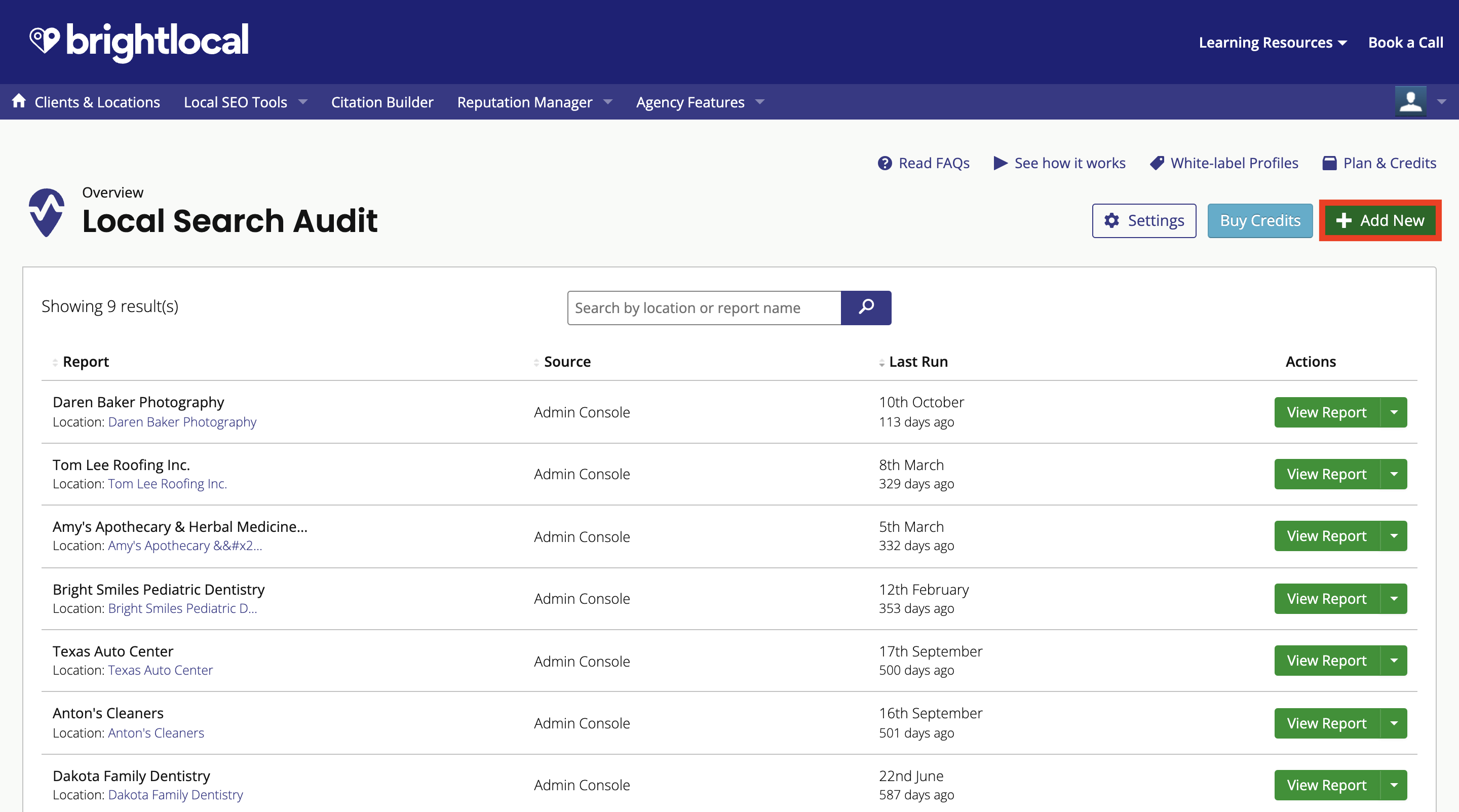
Task: Click the card icon beside Plan & Credits
Action: [1329, 163]
